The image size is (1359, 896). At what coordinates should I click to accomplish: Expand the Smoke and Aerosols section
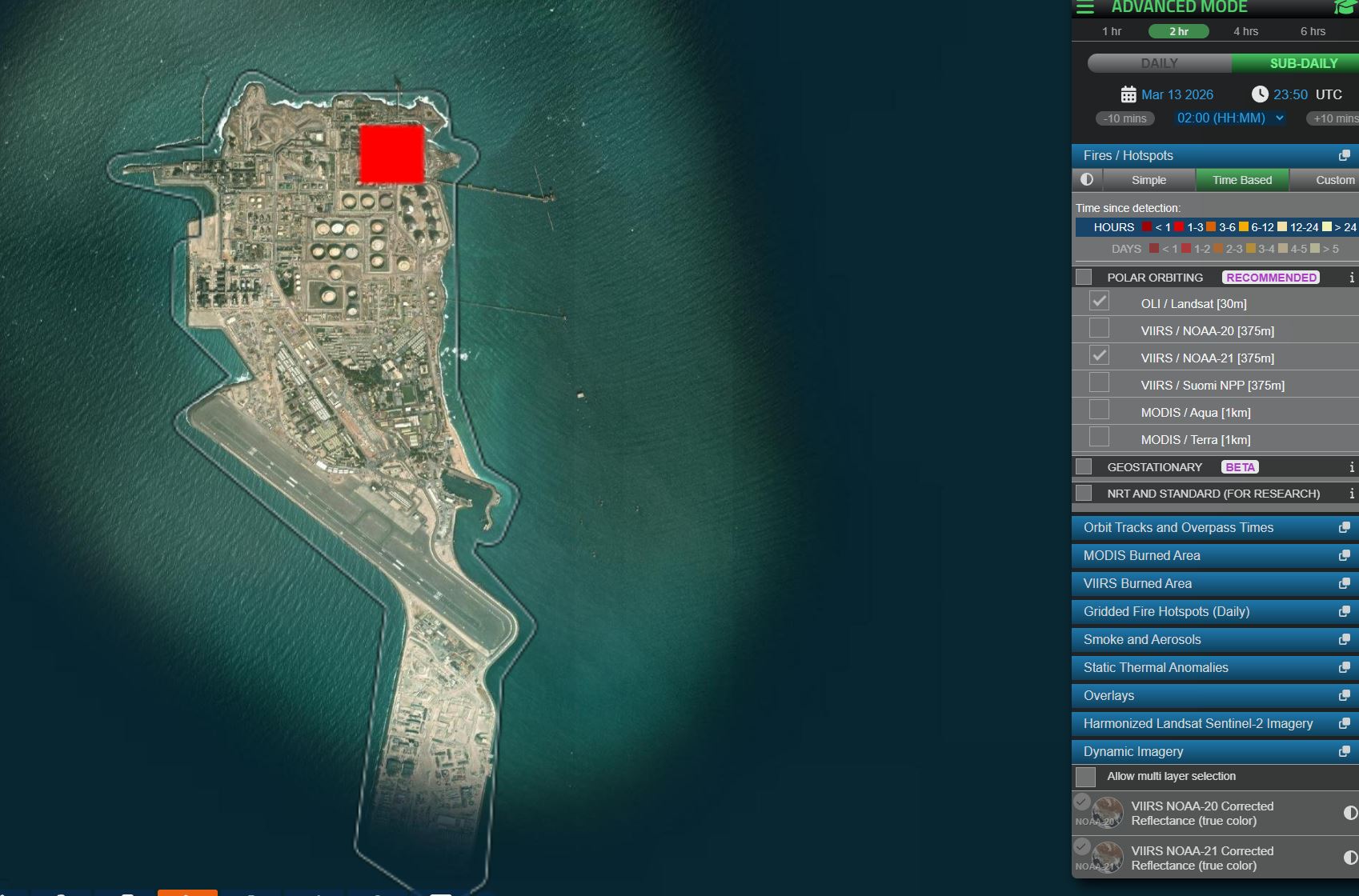[1215, 639]
